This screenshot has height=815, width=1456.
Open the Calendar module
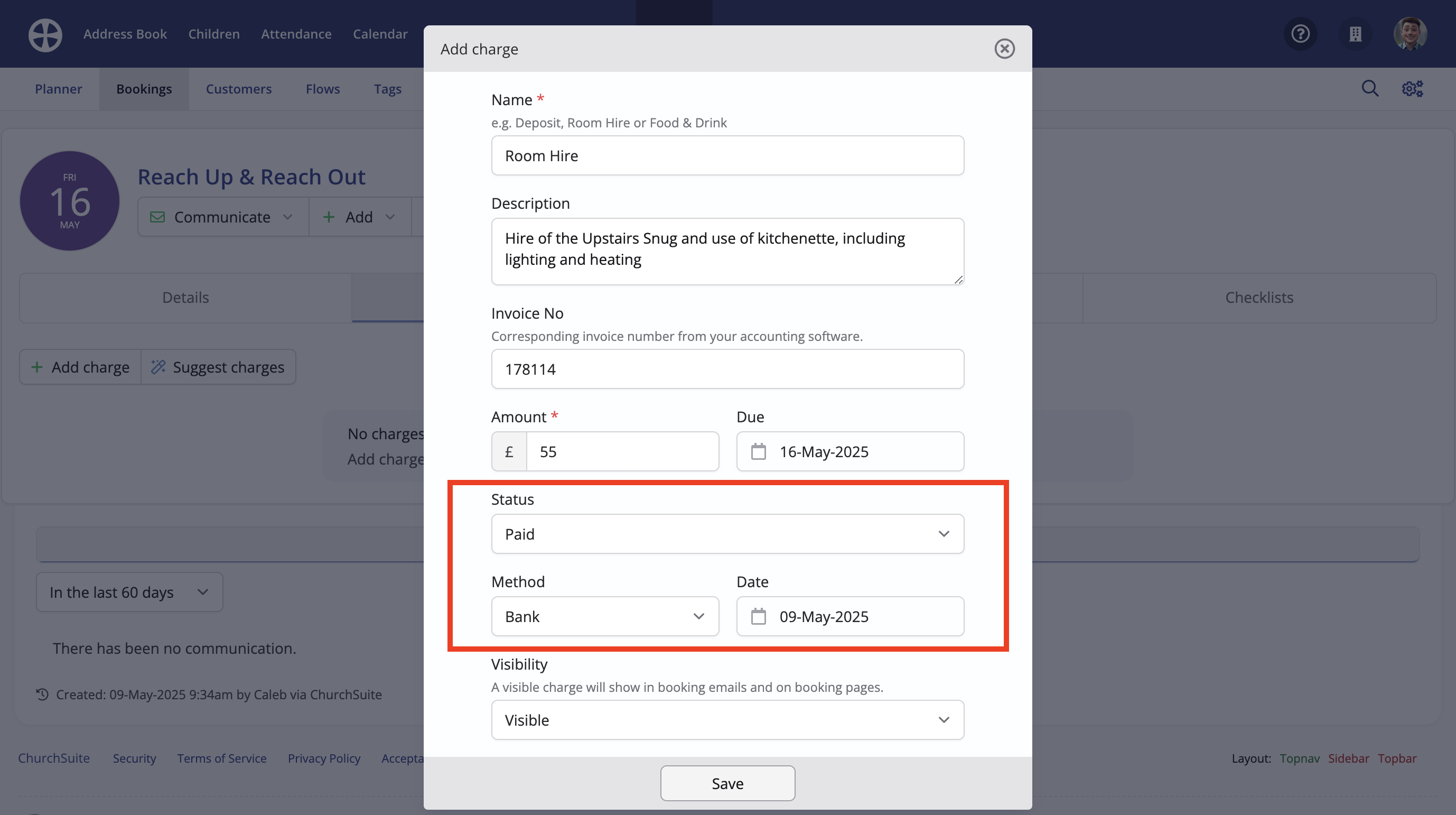(380, 34)
